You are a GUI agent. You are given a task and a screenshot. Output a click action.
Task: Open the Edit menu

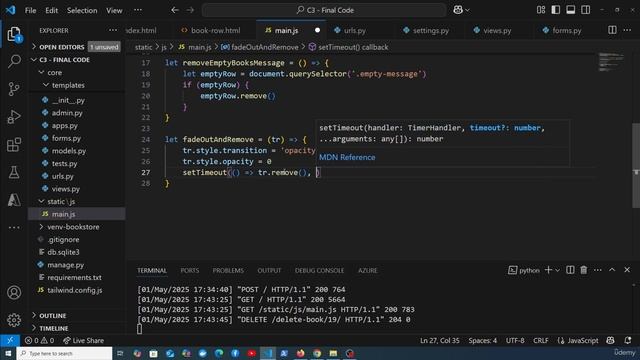point(51,10)
